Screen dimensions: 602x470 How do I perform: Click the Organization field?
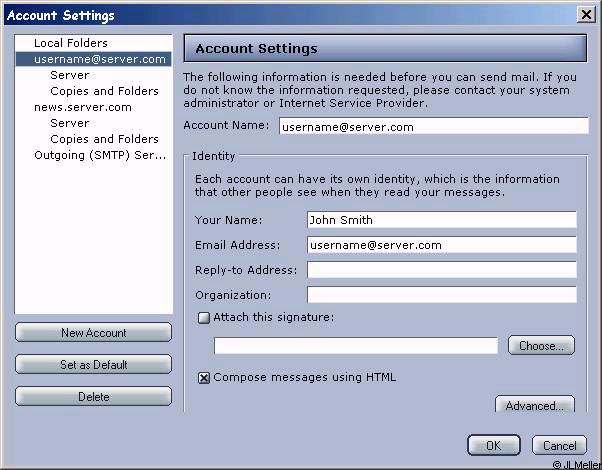click(442, 295)
